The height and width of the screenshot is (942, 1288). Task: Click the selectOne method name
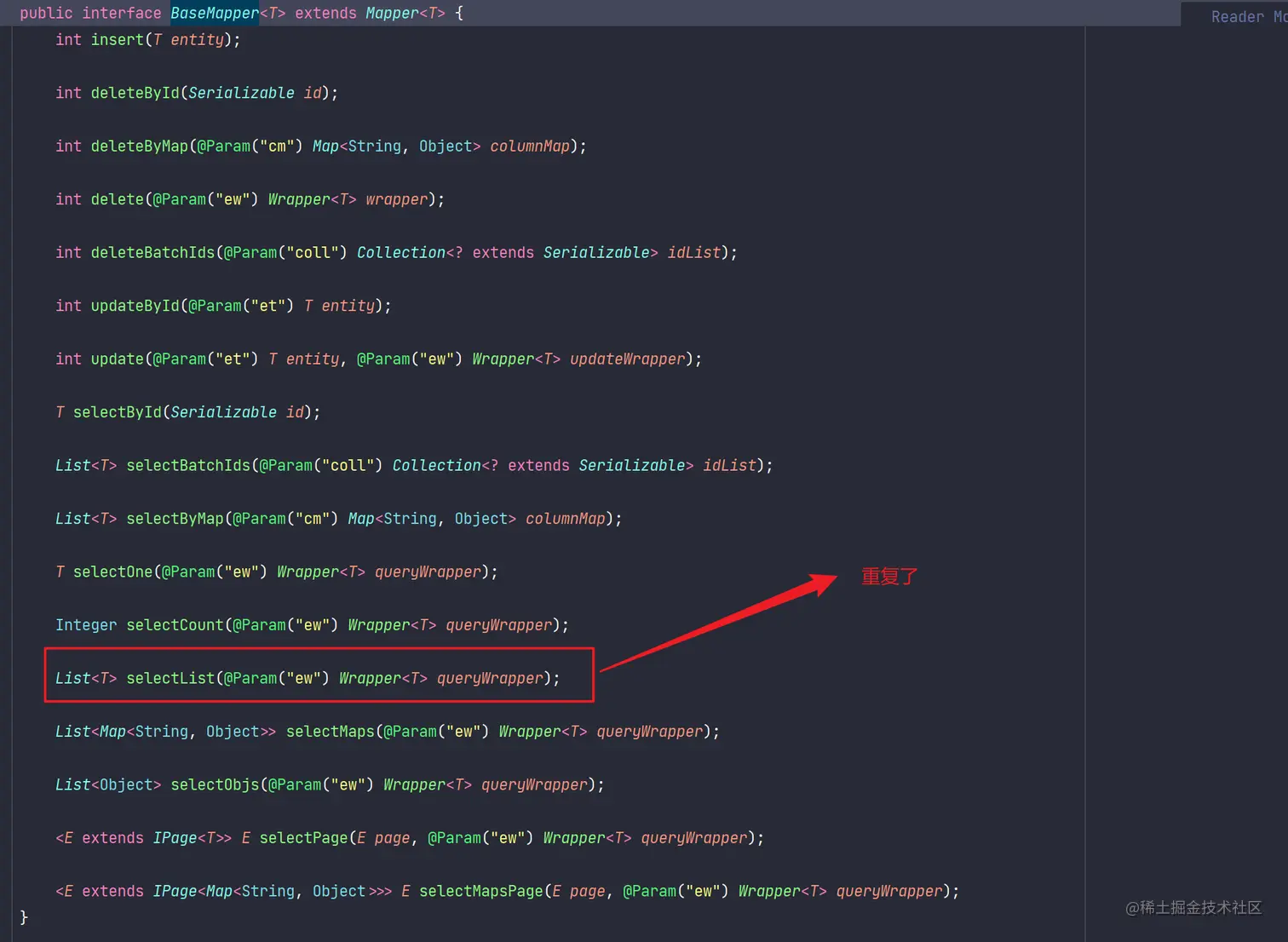pos(113,572)
